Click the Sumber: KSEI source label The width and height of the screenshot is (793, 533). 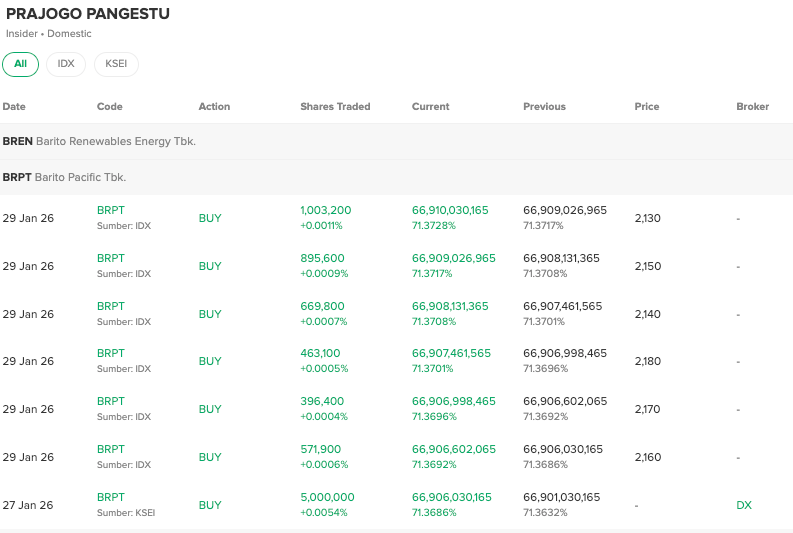pos(126,513)
